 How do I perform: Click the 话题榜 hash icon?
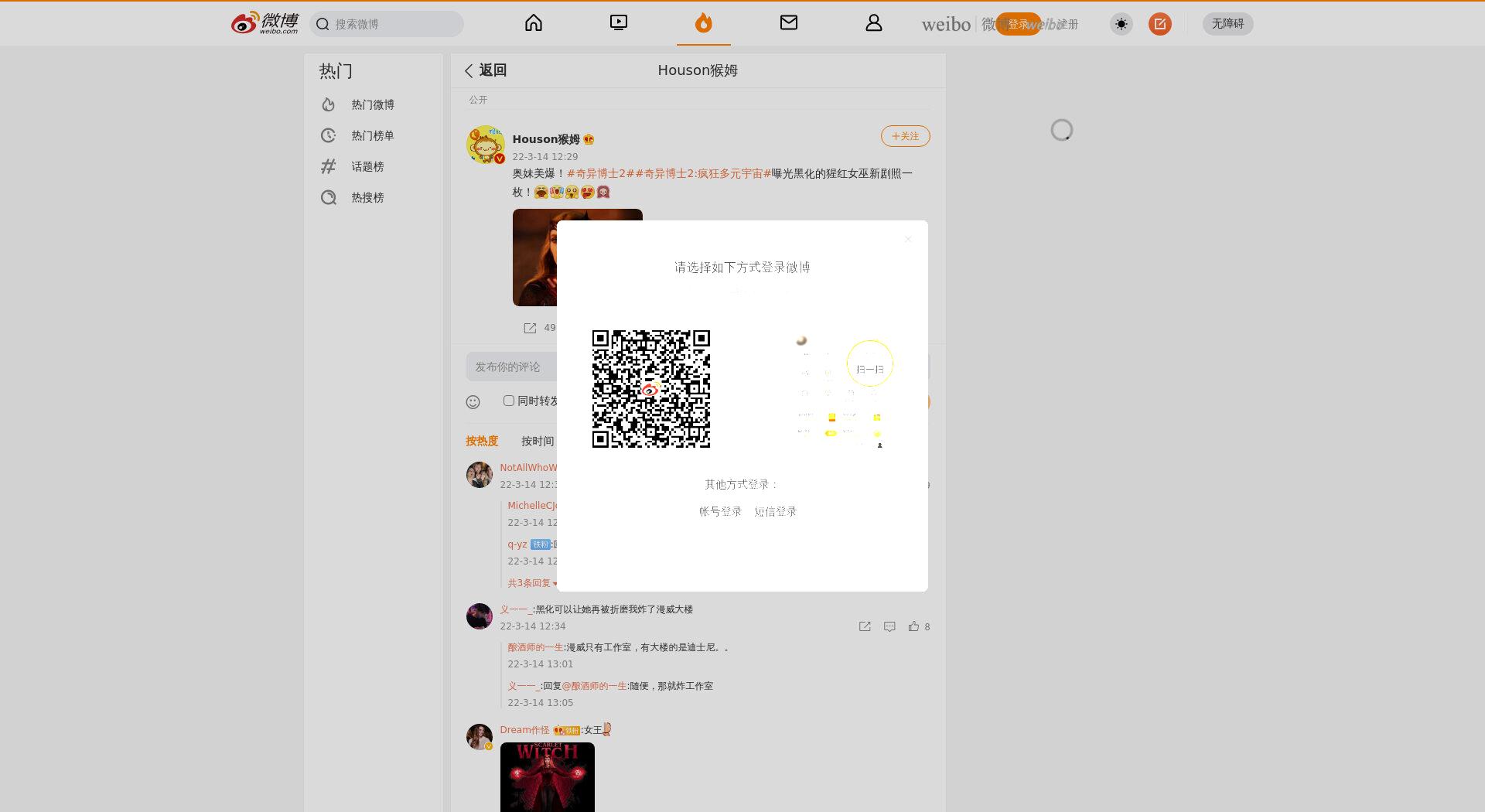pos(329,166)
